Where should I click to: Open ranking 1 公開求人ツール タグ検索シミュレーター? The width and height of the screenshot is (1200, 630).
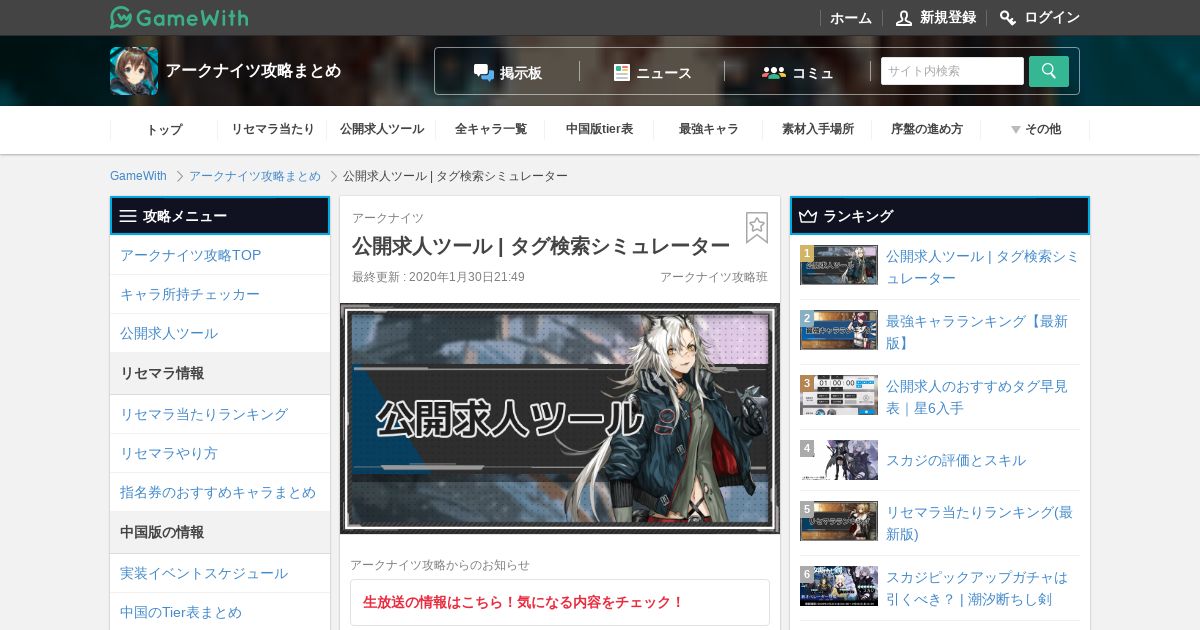point(983,267)
